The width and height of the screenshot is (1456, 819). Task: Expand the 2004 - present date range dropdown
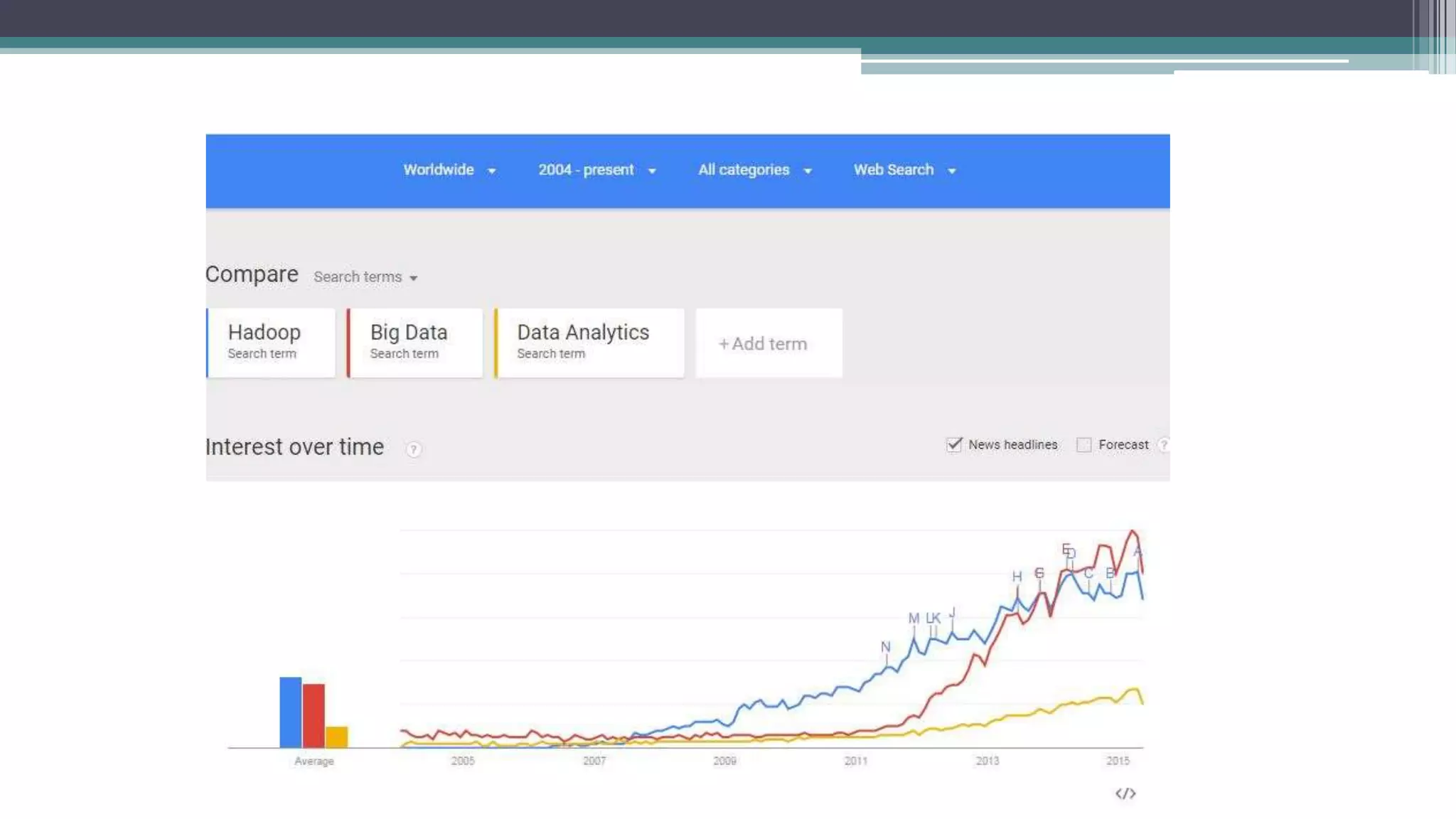[x=596, y=170]
